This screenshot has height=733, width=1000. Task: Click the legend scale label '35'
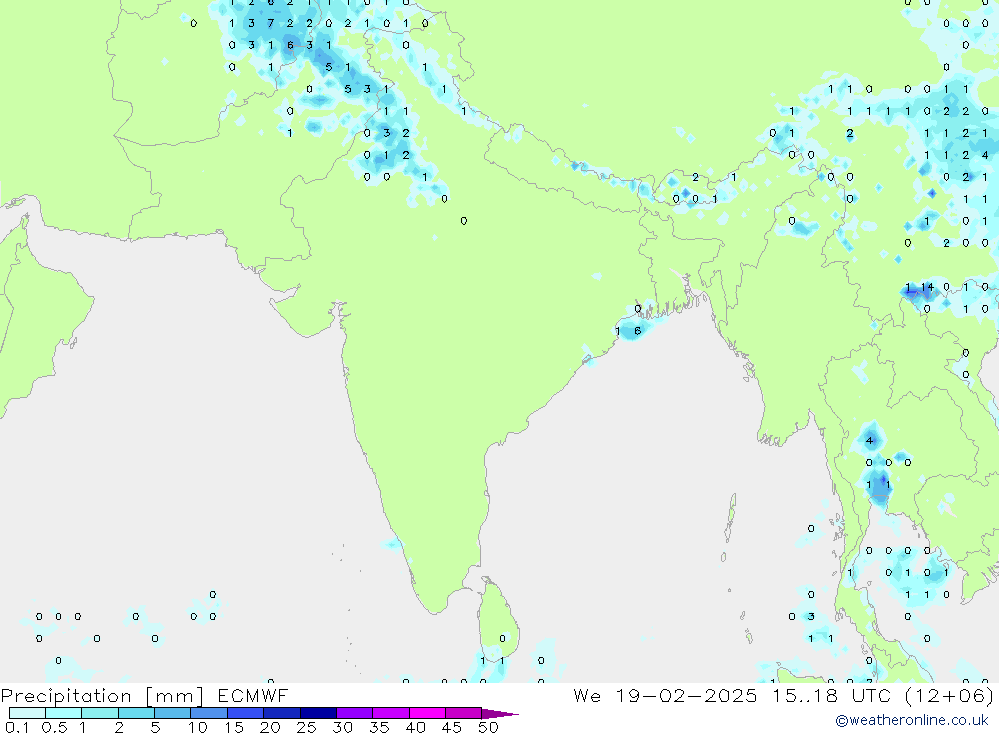click(379, 727)
